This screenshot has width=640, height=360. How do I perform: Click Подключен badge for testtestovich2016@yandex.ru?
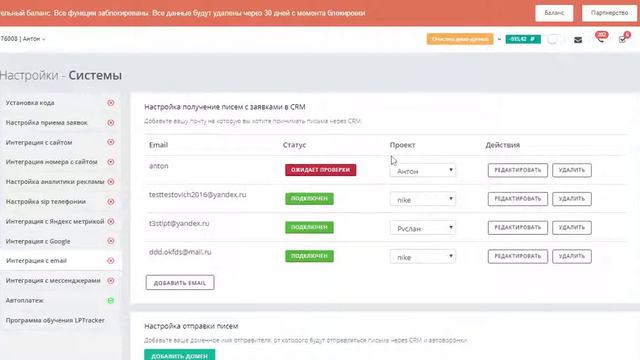pos(309,199)
